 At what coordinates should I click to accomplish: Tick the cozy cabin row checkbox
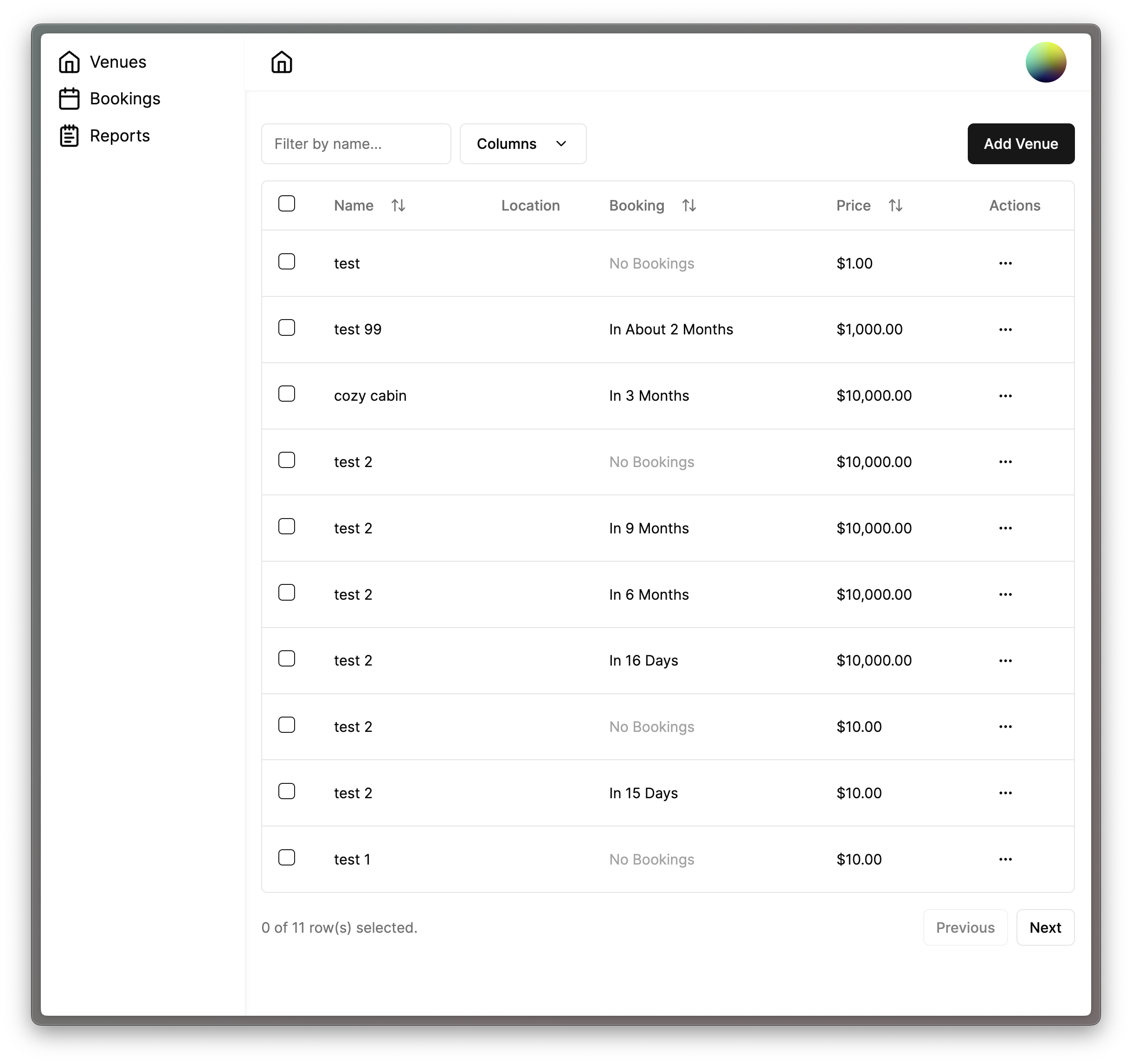coord(286,394)
